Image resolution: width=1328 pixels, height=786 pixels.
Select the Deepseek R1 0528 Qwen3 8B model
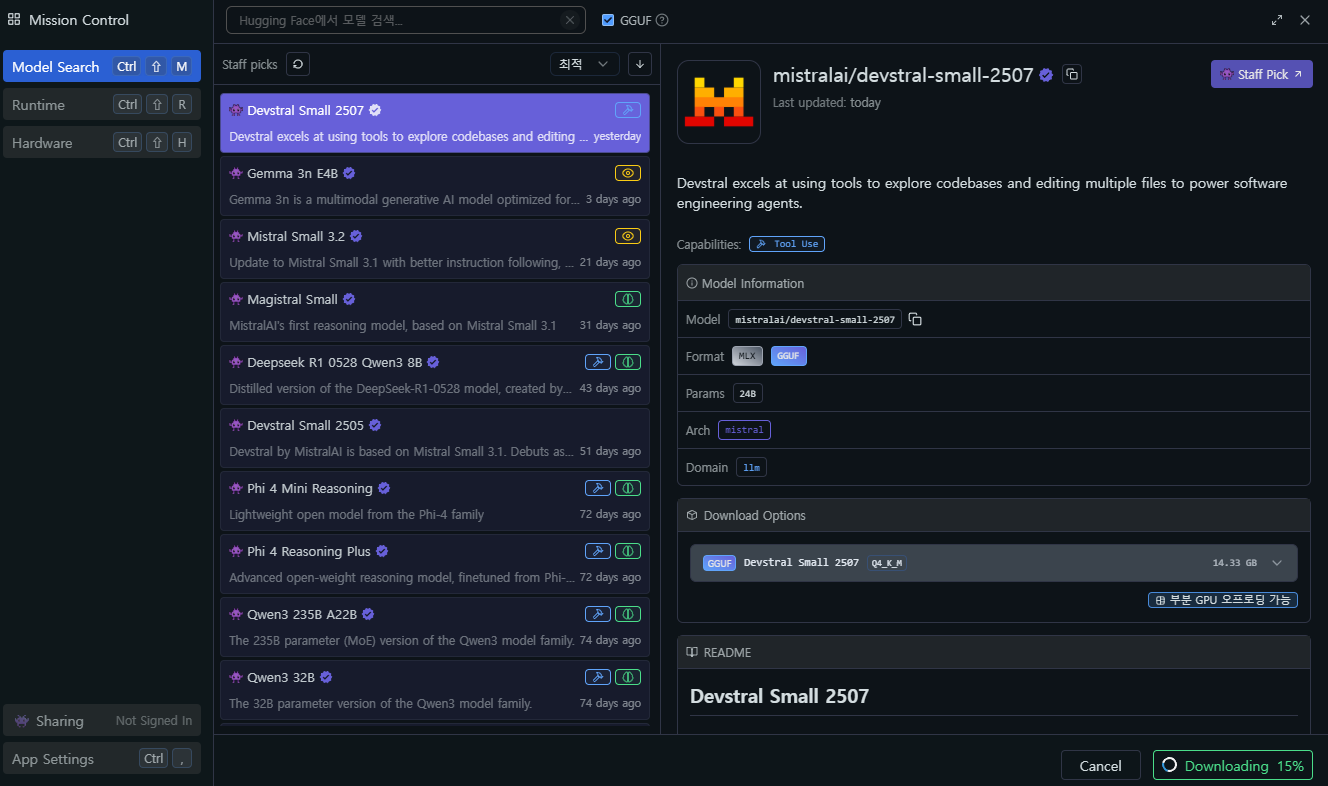[435, 375]
